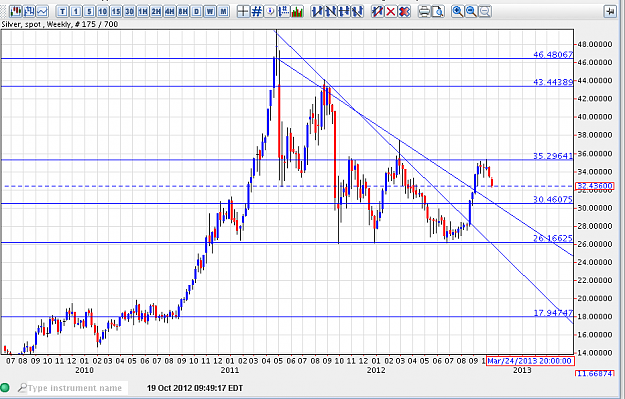The width and height of the screenshot is (625, 399).
Task: Switch to bar (OHLC) chart type
Action: coord(29,11)
